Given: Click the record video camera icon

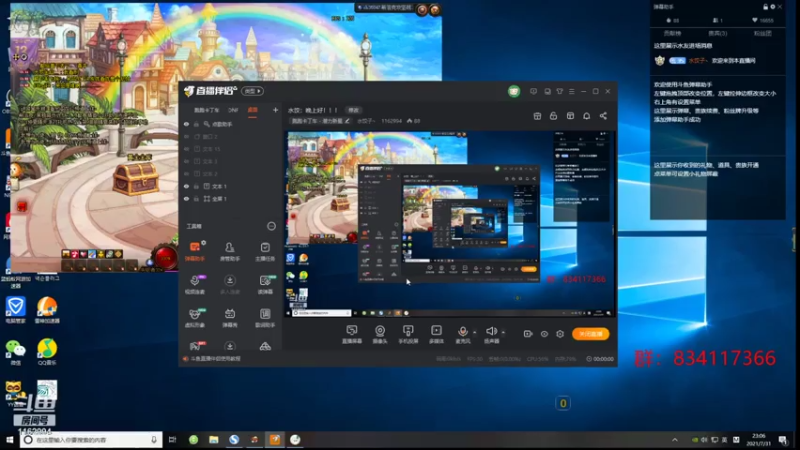Looking at the screenshot, I should click(528, 334).
